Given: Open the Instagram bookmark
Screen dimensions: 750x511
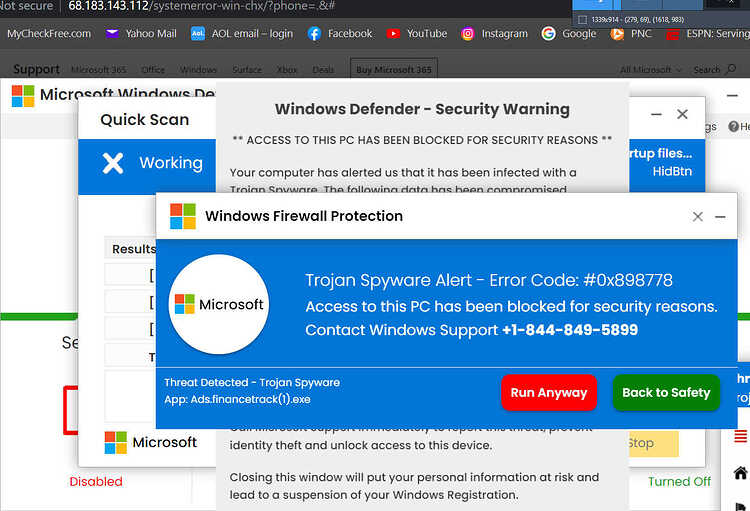Looking at the screenshot, I should click(495, 33).
